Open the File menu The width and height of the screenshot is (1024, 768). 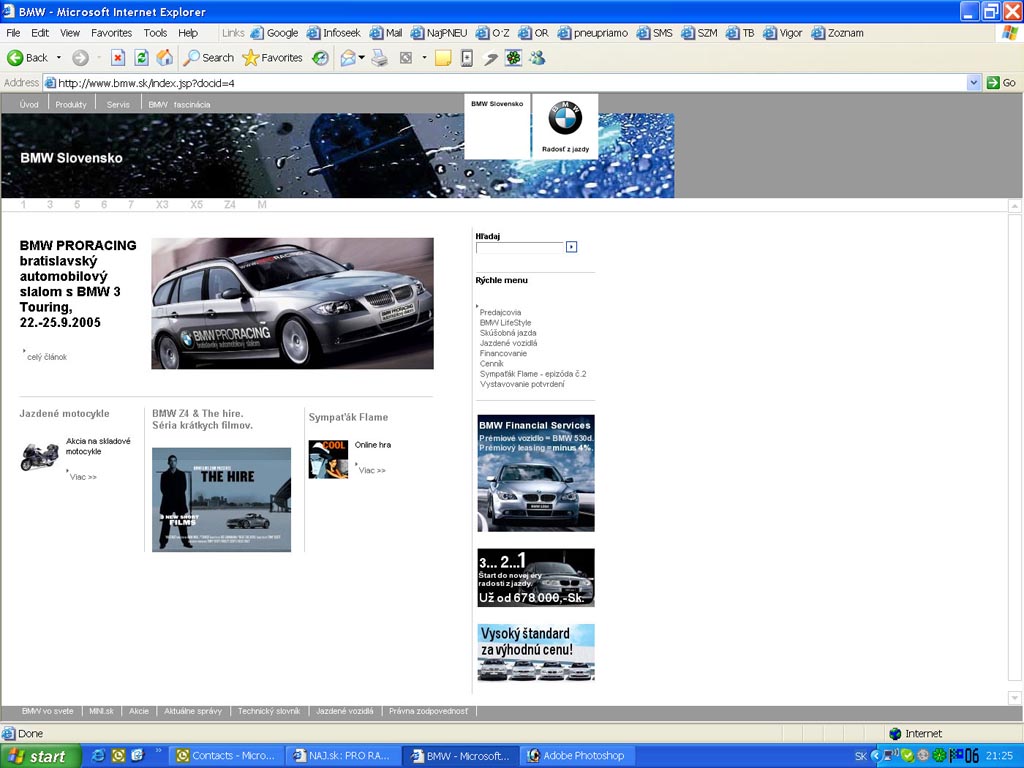point(13,33)
